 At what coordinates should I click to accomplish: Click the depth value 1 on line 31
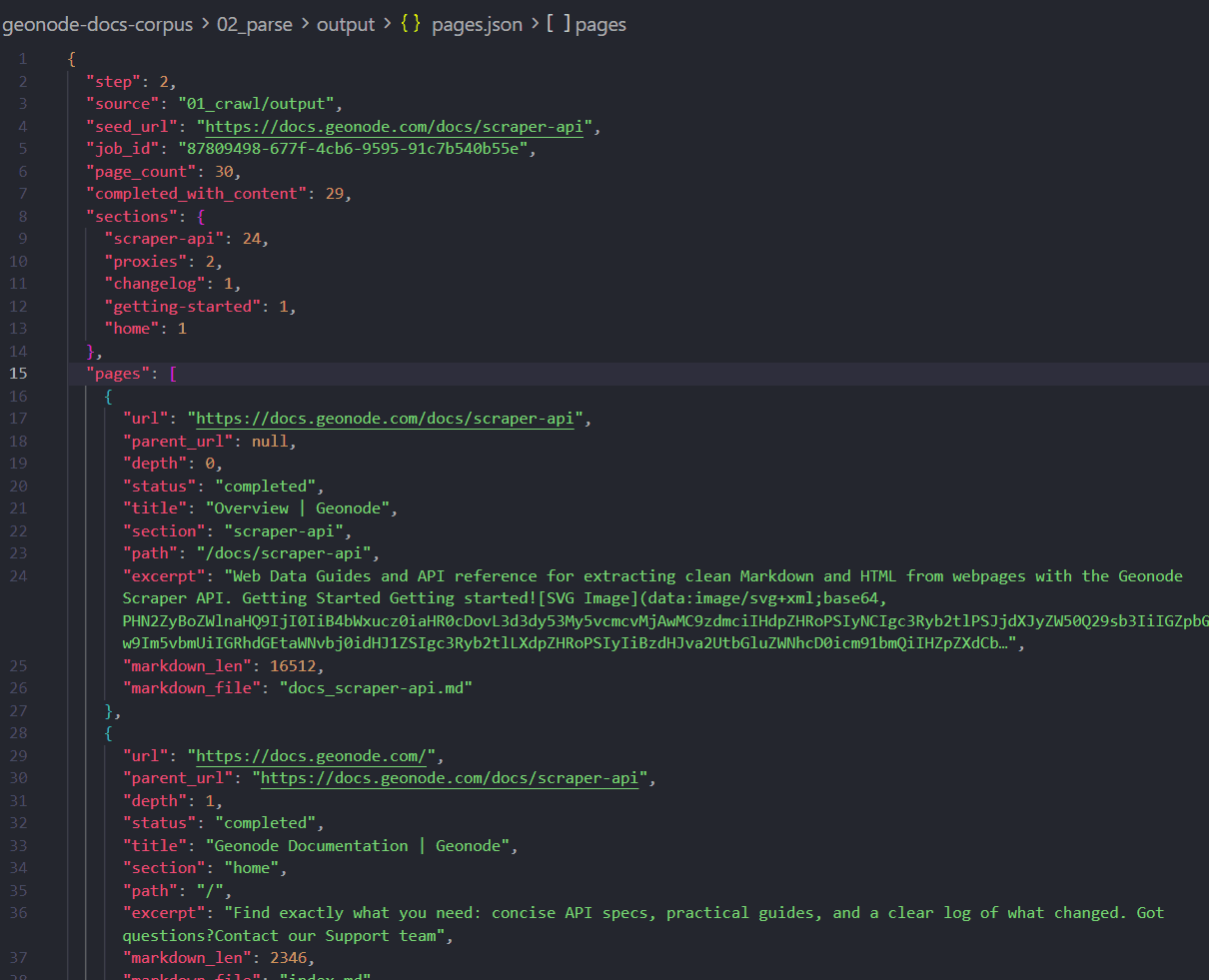(210, 801)
